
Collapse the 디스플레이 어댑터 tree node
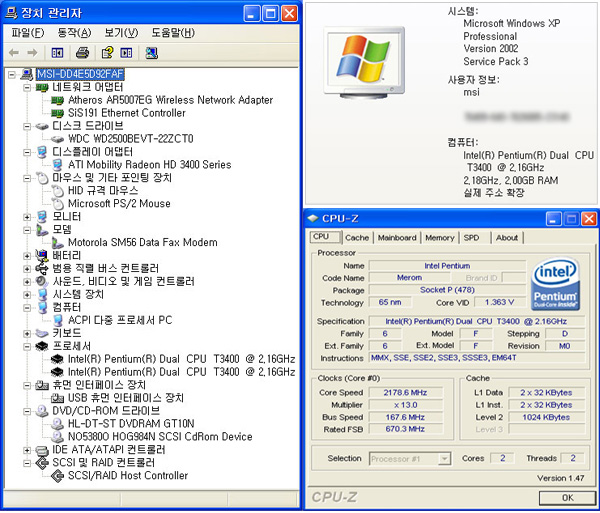(27, 152)
